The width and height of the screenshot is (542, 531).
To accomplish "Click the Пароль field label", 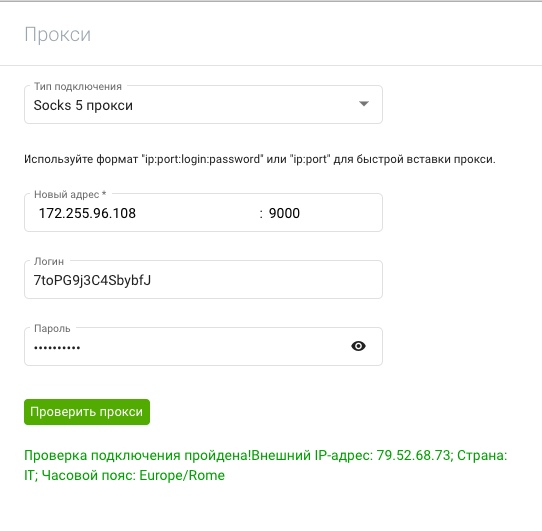I will (52, 328).
